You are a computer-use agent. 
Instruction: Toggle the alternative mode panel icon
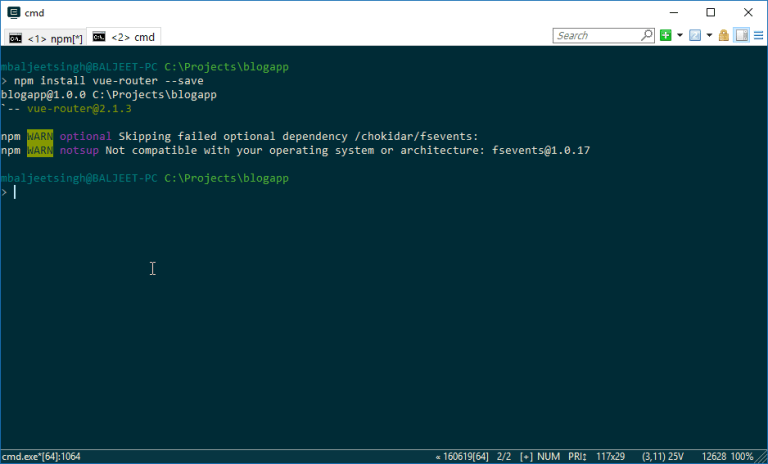(x=742, y=35)
